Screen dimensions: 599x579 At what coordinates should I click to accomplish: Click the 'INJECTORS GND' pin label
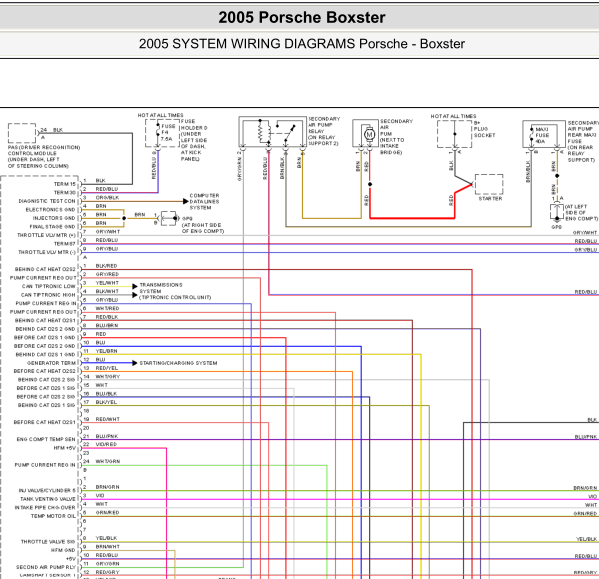click(54, 218)
